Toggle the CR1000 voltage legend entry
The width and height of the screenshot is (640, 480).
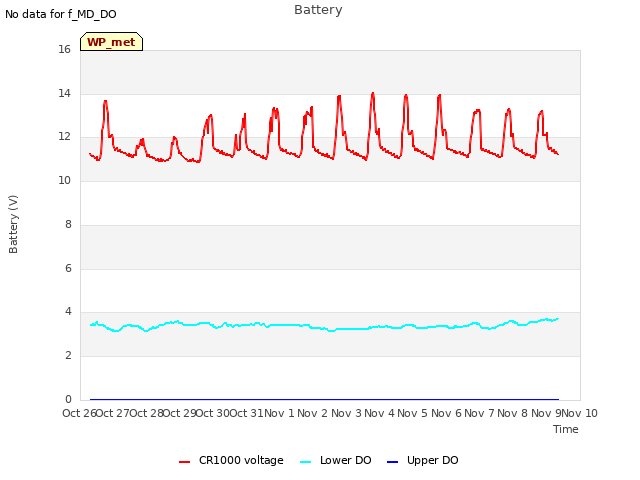pyautogui.click(x=231, y=460)
